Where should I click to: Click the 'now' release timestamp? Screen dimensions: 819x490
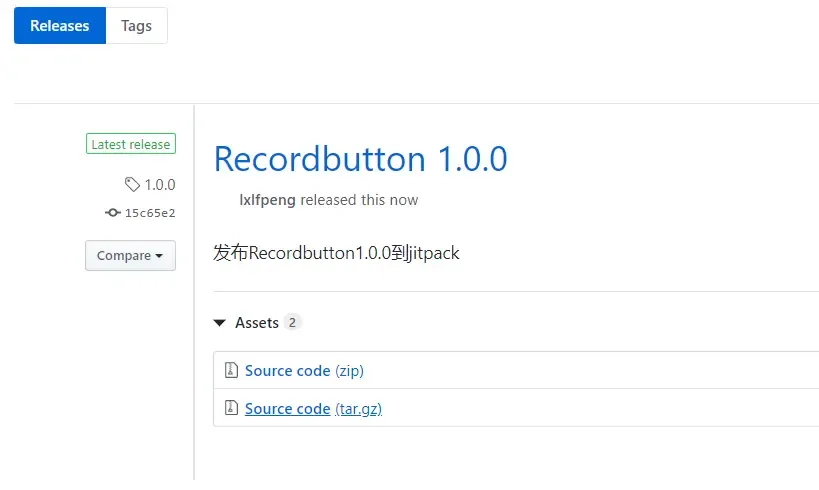pos(404,200)
